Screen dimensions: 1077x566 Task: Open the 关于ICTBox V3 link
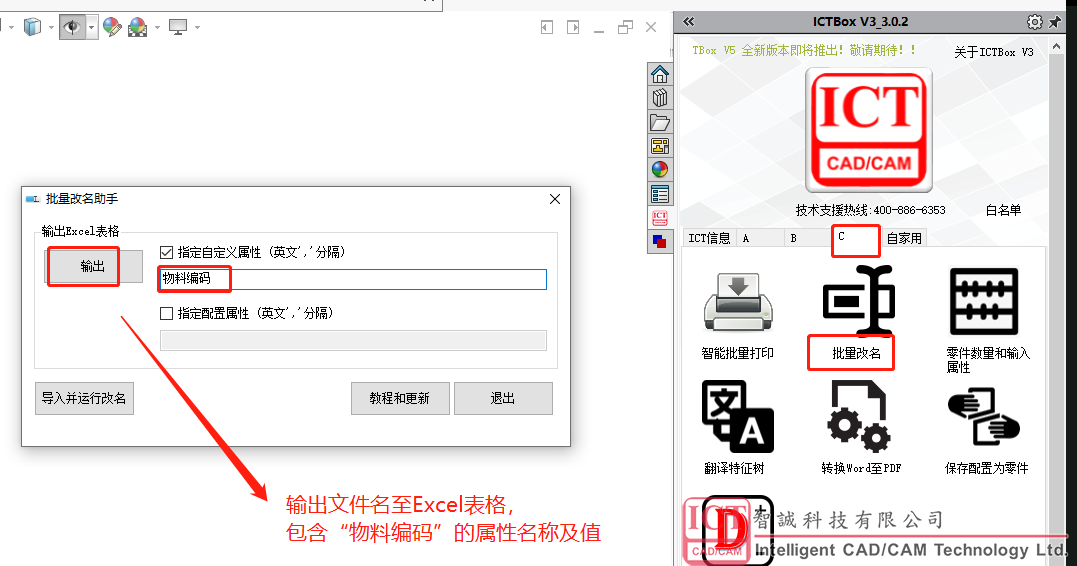click(x=993, y=52)
